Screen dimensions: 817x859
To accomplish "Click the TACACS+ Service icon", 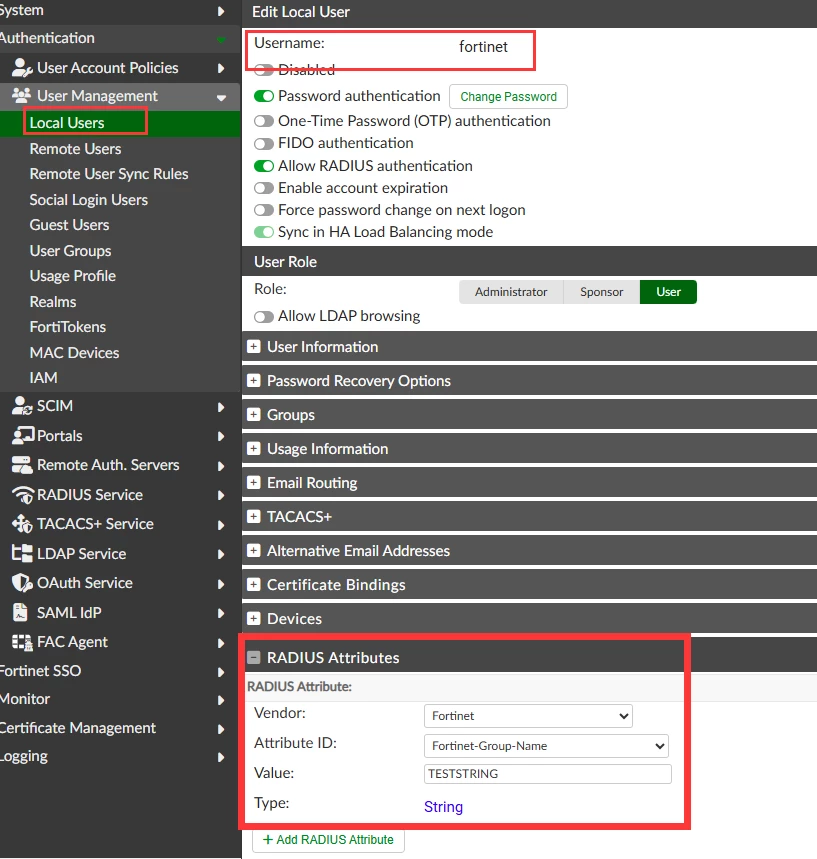I will [x=22, y=524].
